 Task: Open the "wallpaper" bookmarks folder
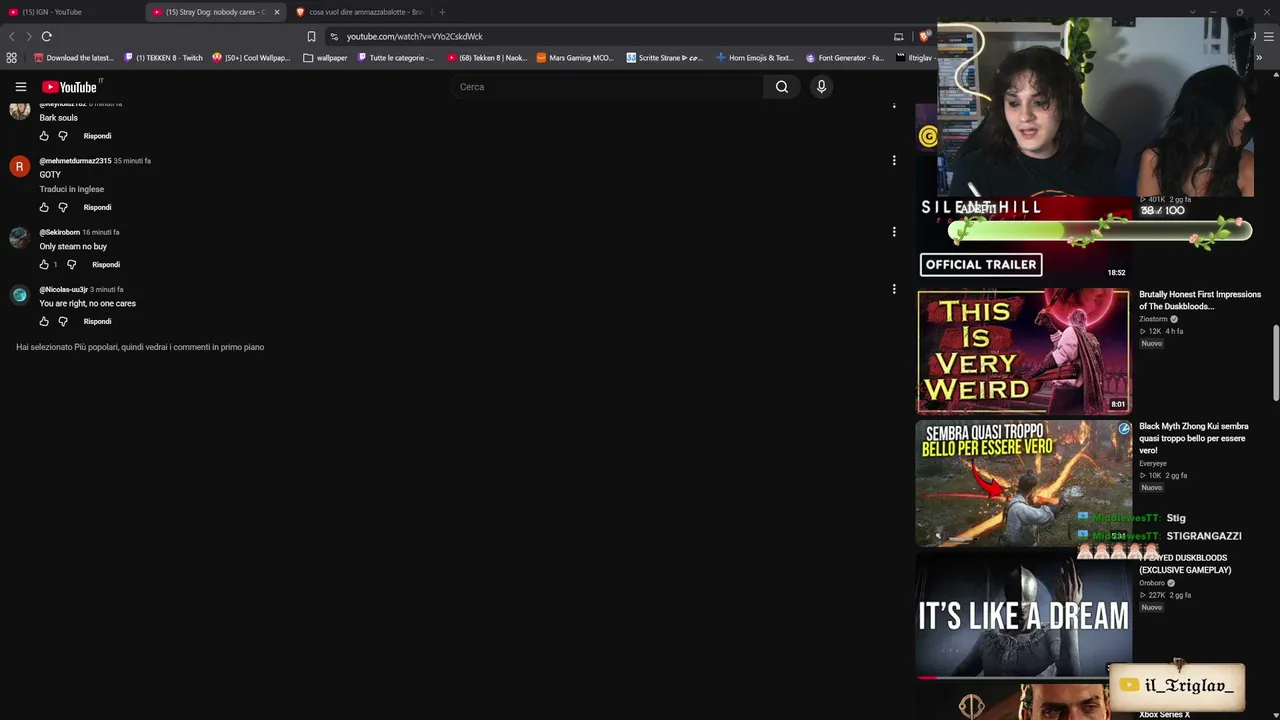pos(325,58)
